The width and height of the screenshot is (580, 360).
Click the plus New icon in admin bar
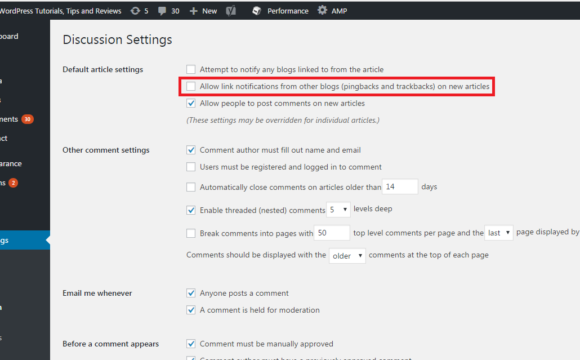click(x=193, y=11)
